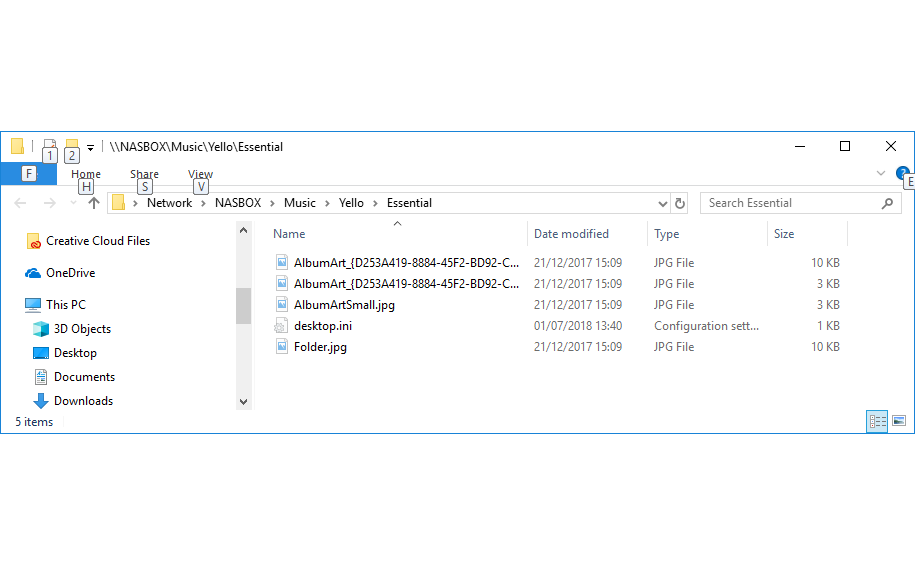Click the search magnifier icon
915x564 pixels.
(887, 203)
